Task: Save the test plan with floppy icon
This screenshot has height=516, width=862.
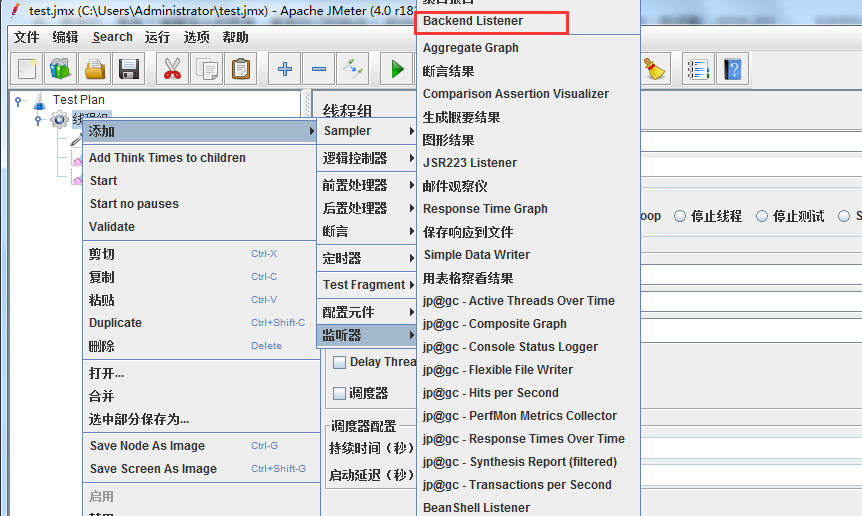Action: (129, 69)
